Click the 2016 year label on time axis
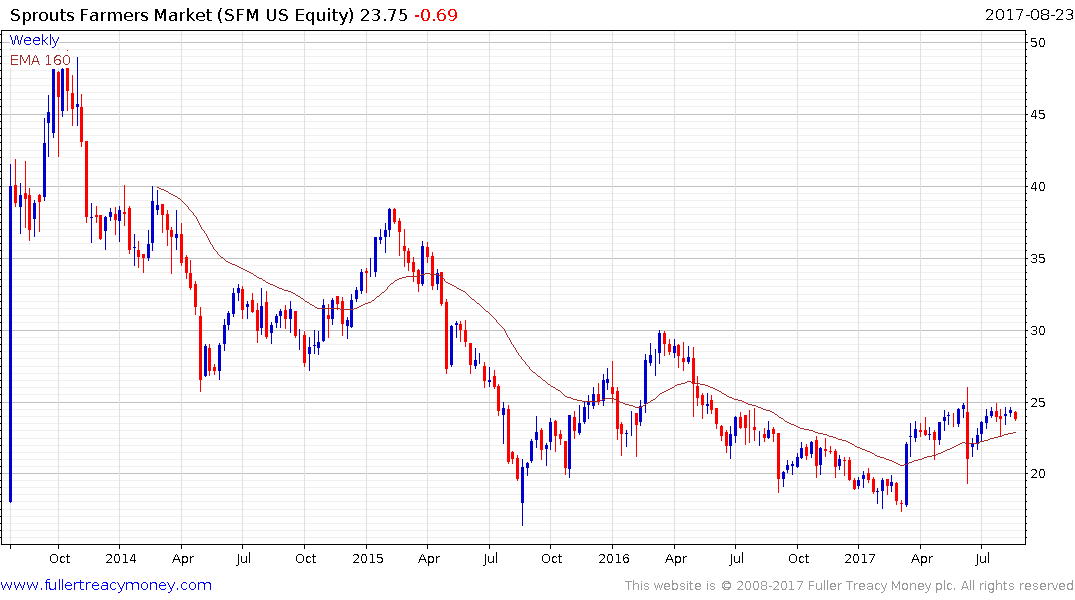Viewport: 1075px width, 600px height. (x=614, y=558)
